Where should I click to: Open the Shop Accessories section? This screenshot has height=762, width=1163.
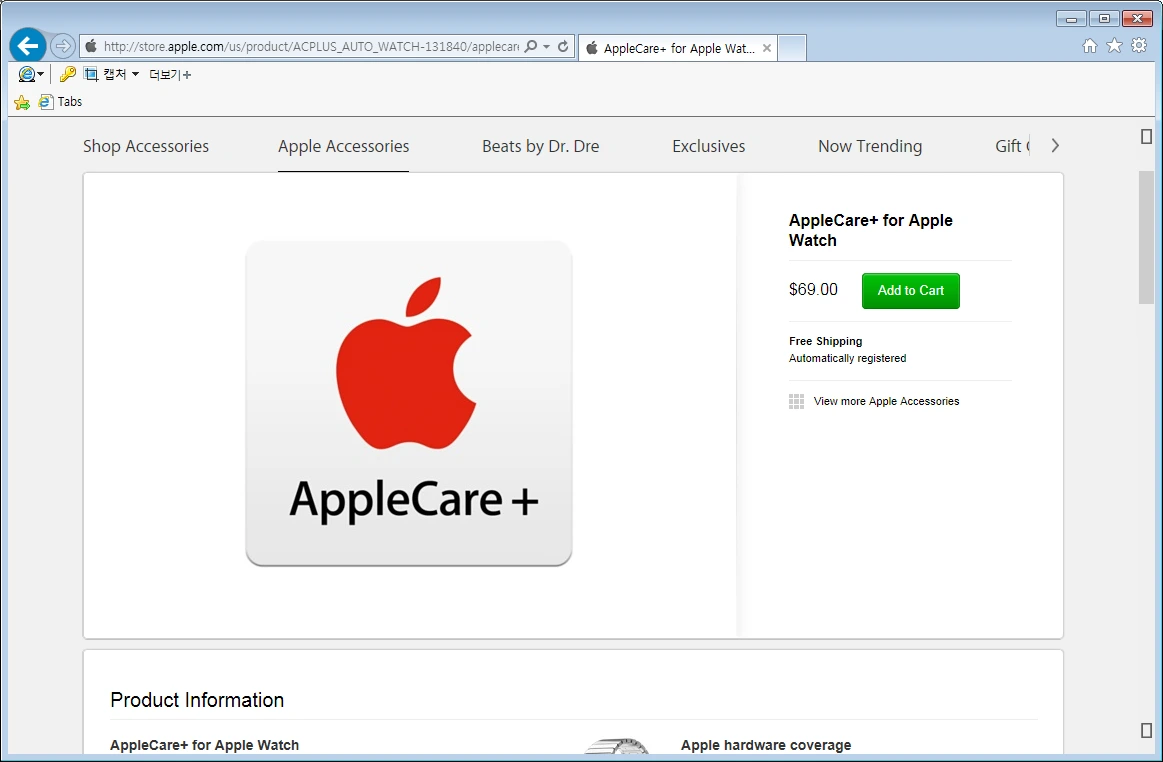pyautogui.click(x=146, y=146)
